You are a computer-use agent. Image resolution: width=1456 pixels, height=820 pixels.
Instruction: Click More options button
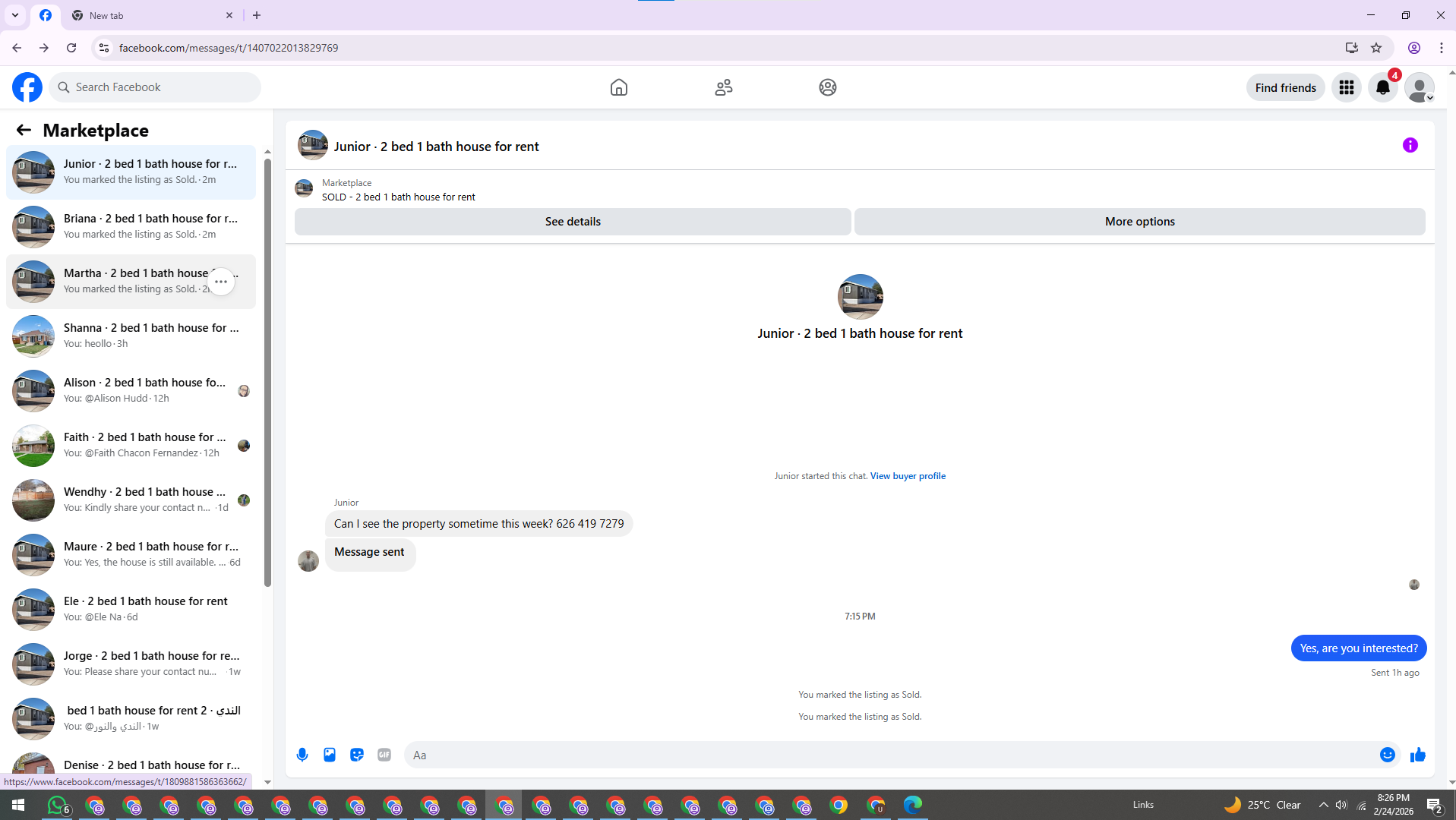pyautogui.click(x=1139, y=222)
